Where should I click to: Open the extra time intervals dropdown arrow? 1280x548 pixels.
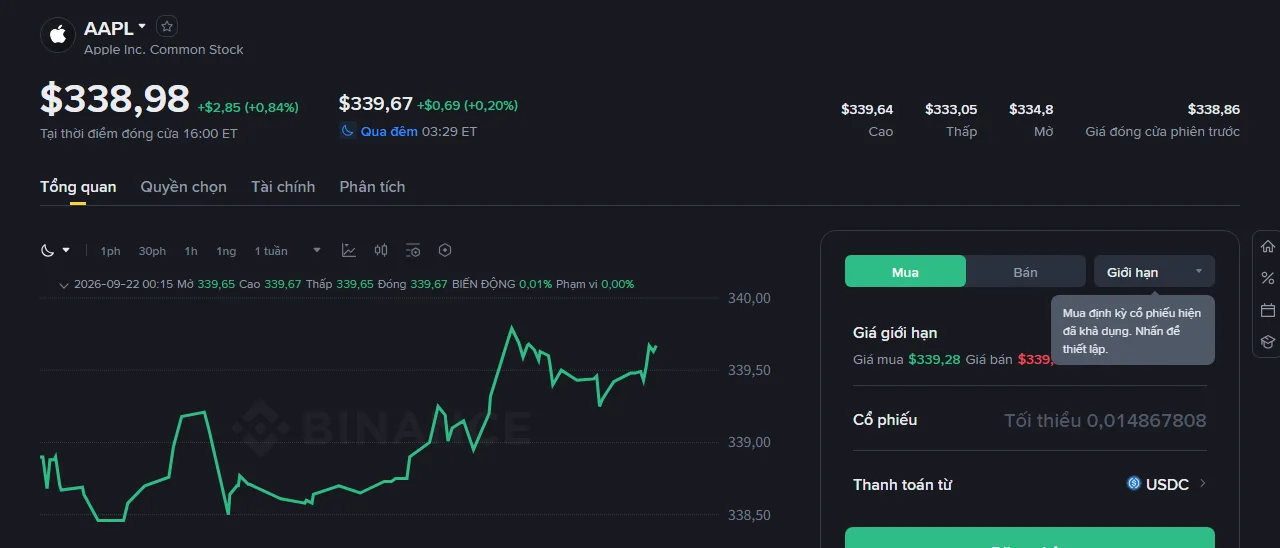pyautogui.click(x=317, y=250)
